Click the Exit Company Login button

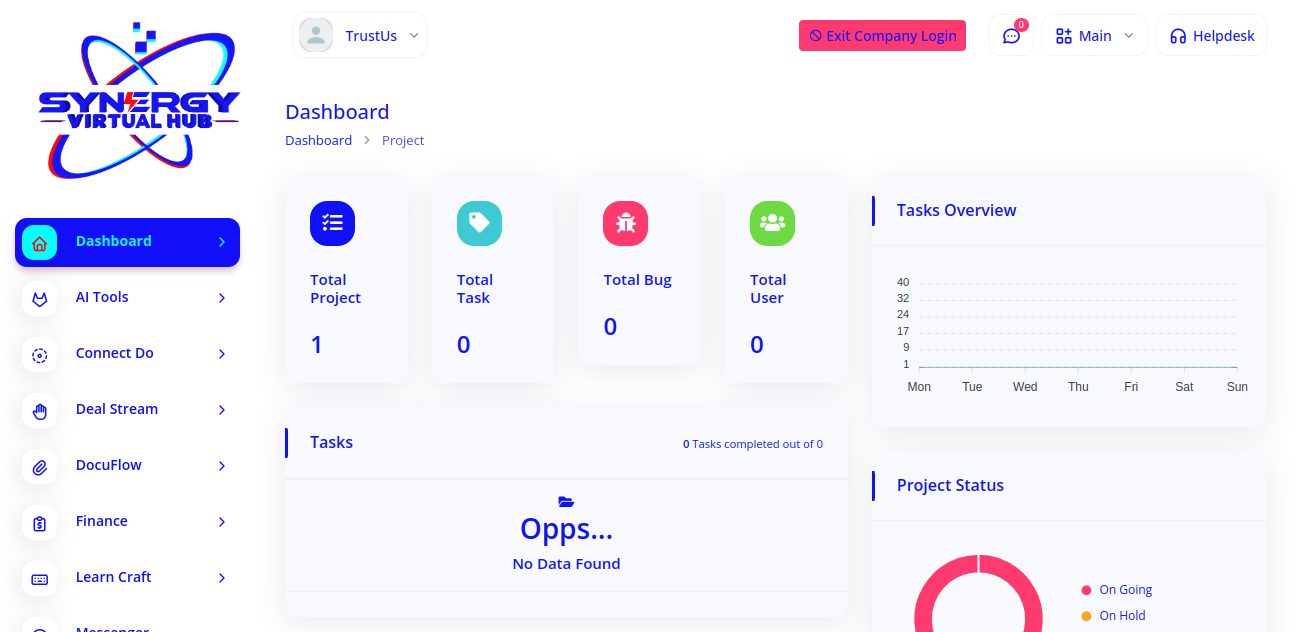[882, 36]
